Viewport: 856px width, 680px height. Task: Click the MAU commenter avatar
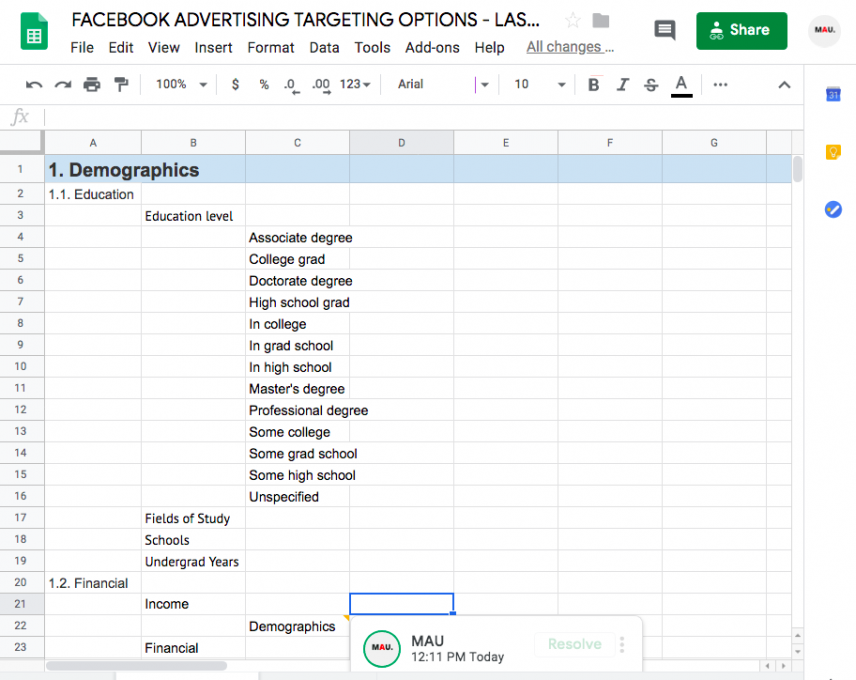pyautogui.click(x=382, y=648)
